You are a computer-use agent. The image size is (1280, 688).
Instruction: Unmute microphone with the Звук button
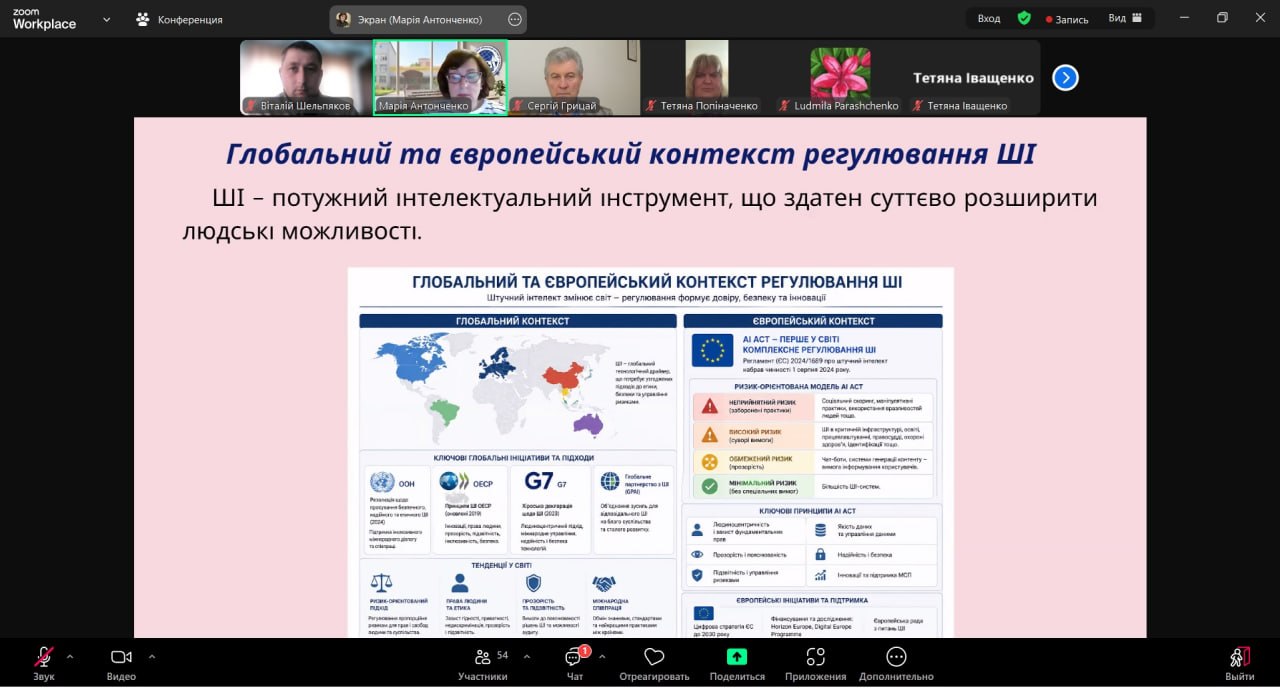pos(43,663)
